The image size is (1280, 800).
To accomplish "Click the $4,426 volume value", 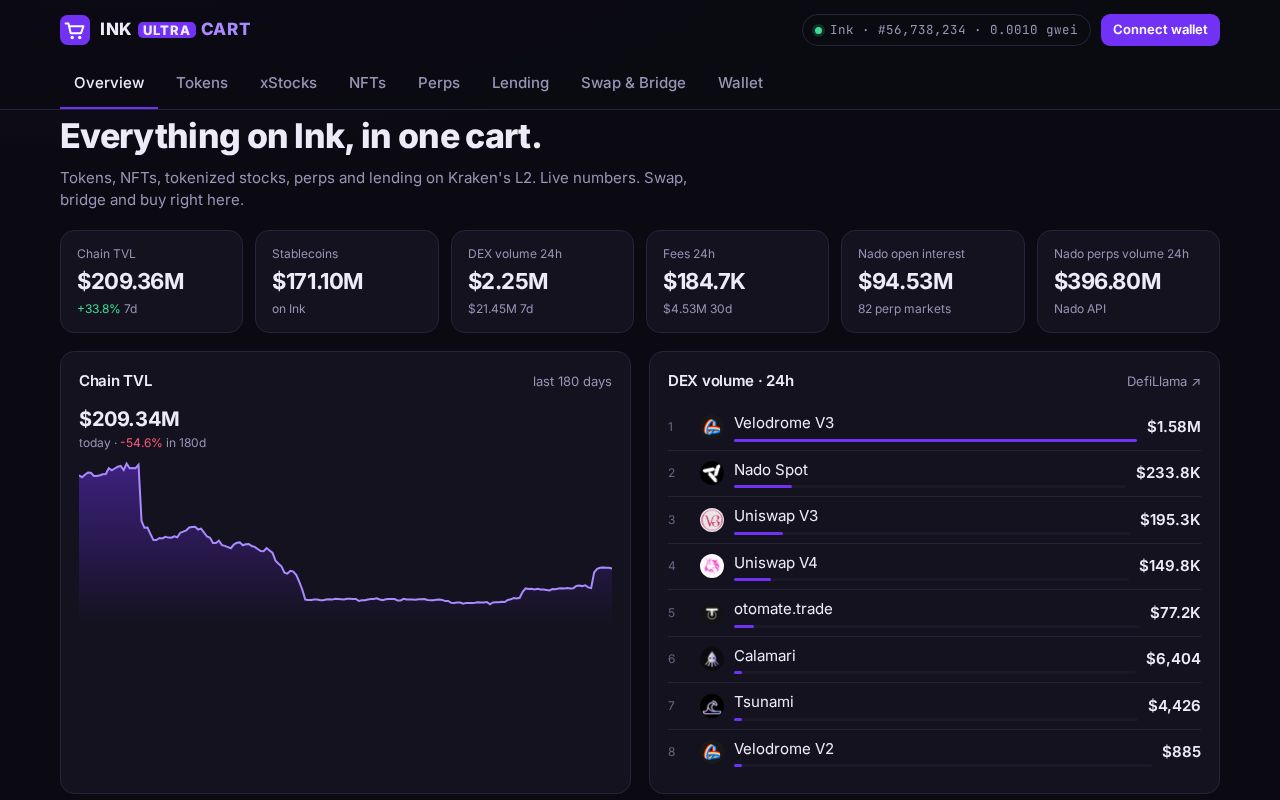I will coord(1174,706).
